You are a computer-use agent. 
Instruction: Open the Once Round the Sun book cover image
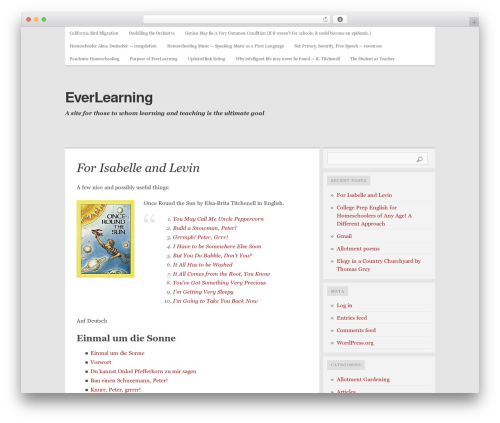click(x=105, y=239)
